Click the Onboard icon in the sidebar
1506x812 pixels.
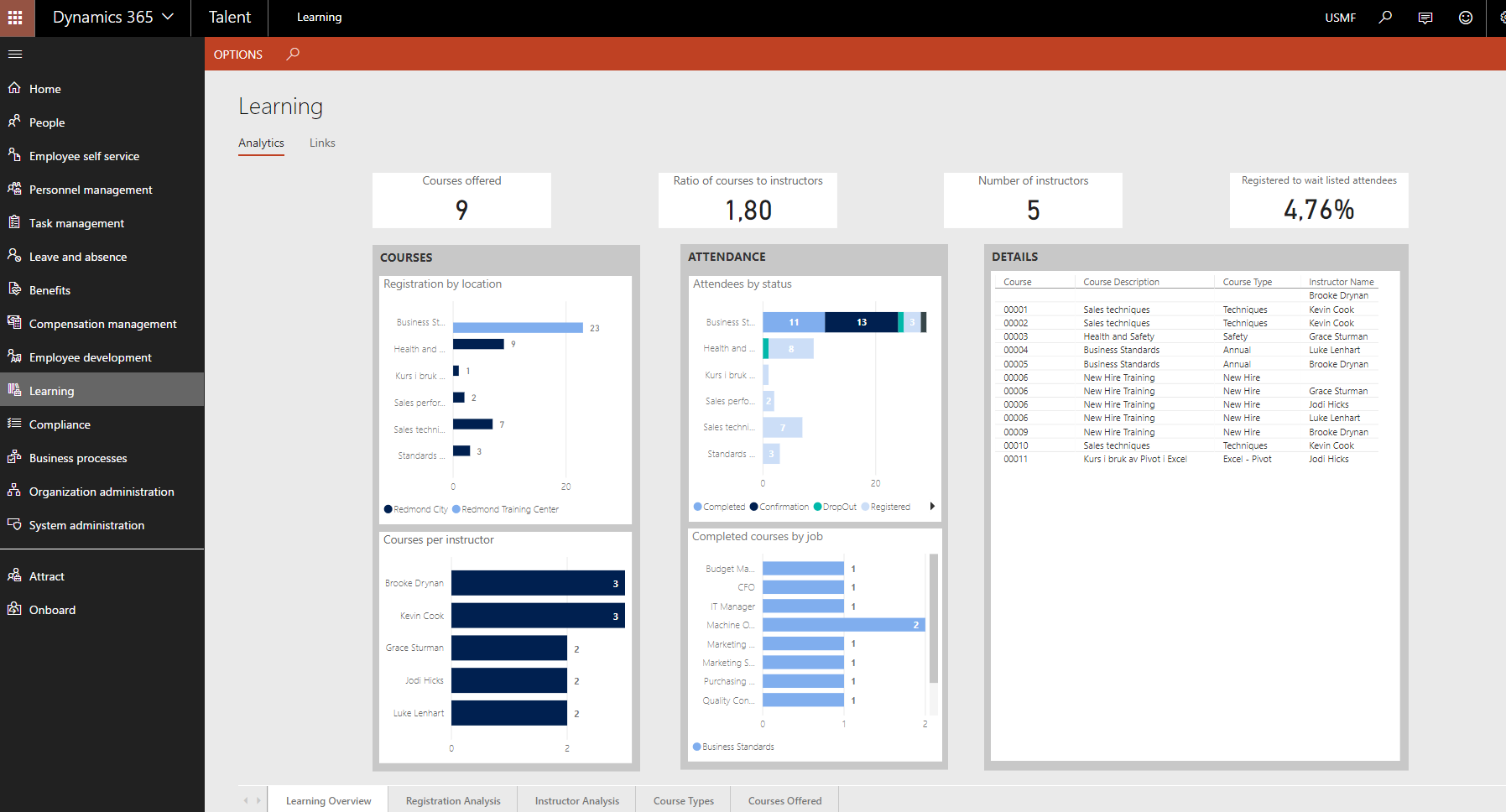tap(14, 609)
